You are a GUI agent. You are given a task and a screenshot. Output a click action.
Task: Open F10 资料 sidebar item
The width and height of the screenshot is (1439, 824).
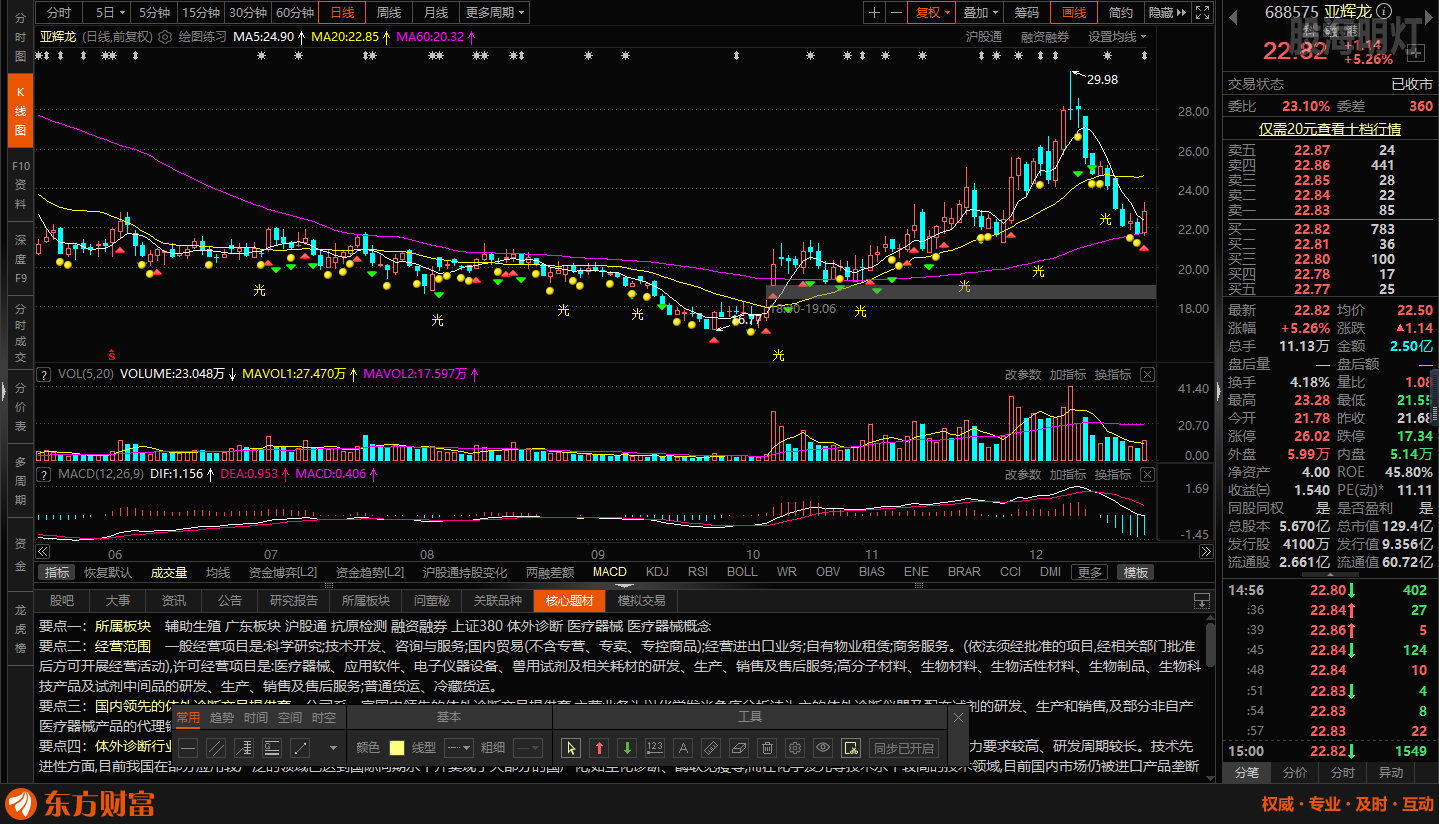point(19,184)
